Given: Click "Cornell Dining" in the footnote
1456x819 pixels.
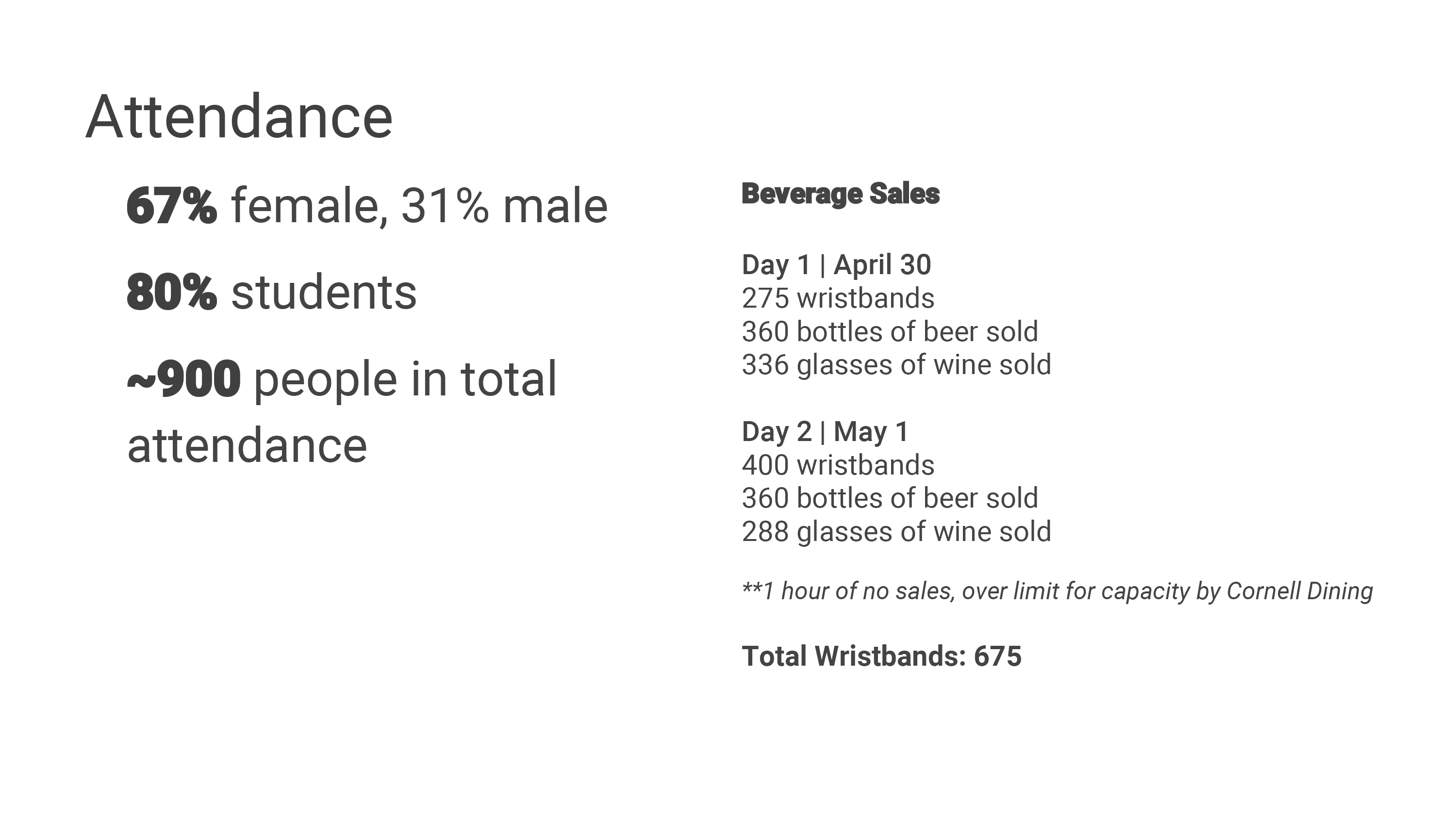Looking at the screenshot, I should (1299, 591).
